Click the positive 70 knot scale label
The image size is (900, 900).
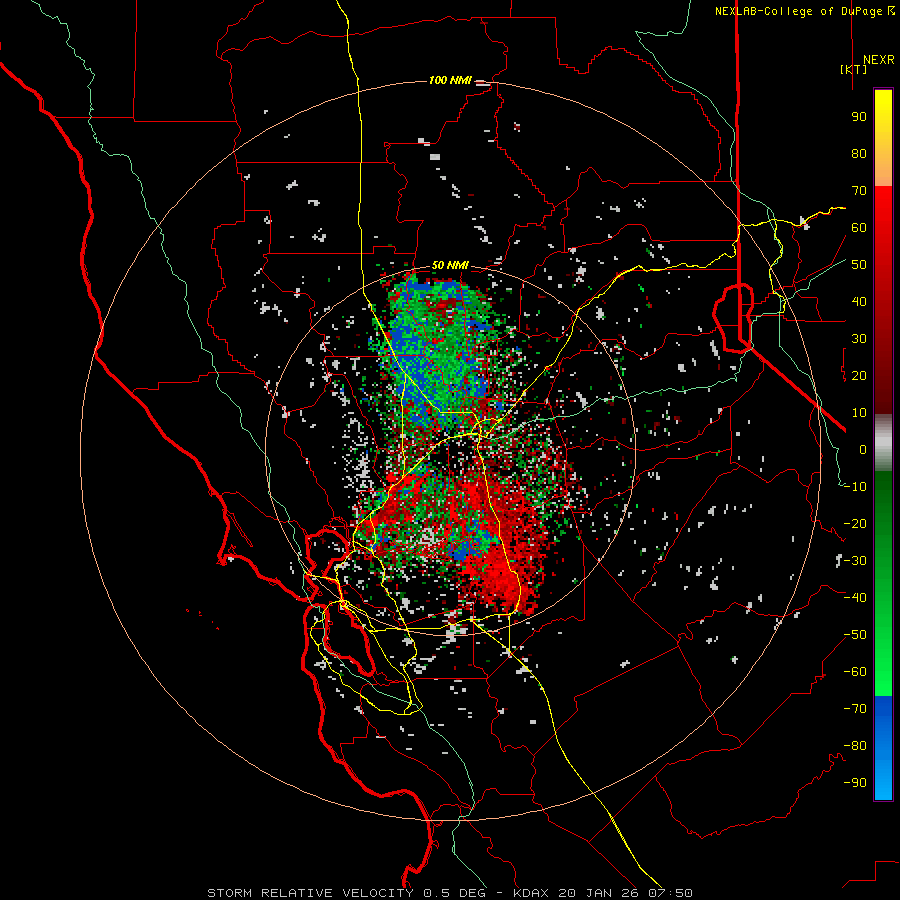pyautogui.click(x=859, y=191)
